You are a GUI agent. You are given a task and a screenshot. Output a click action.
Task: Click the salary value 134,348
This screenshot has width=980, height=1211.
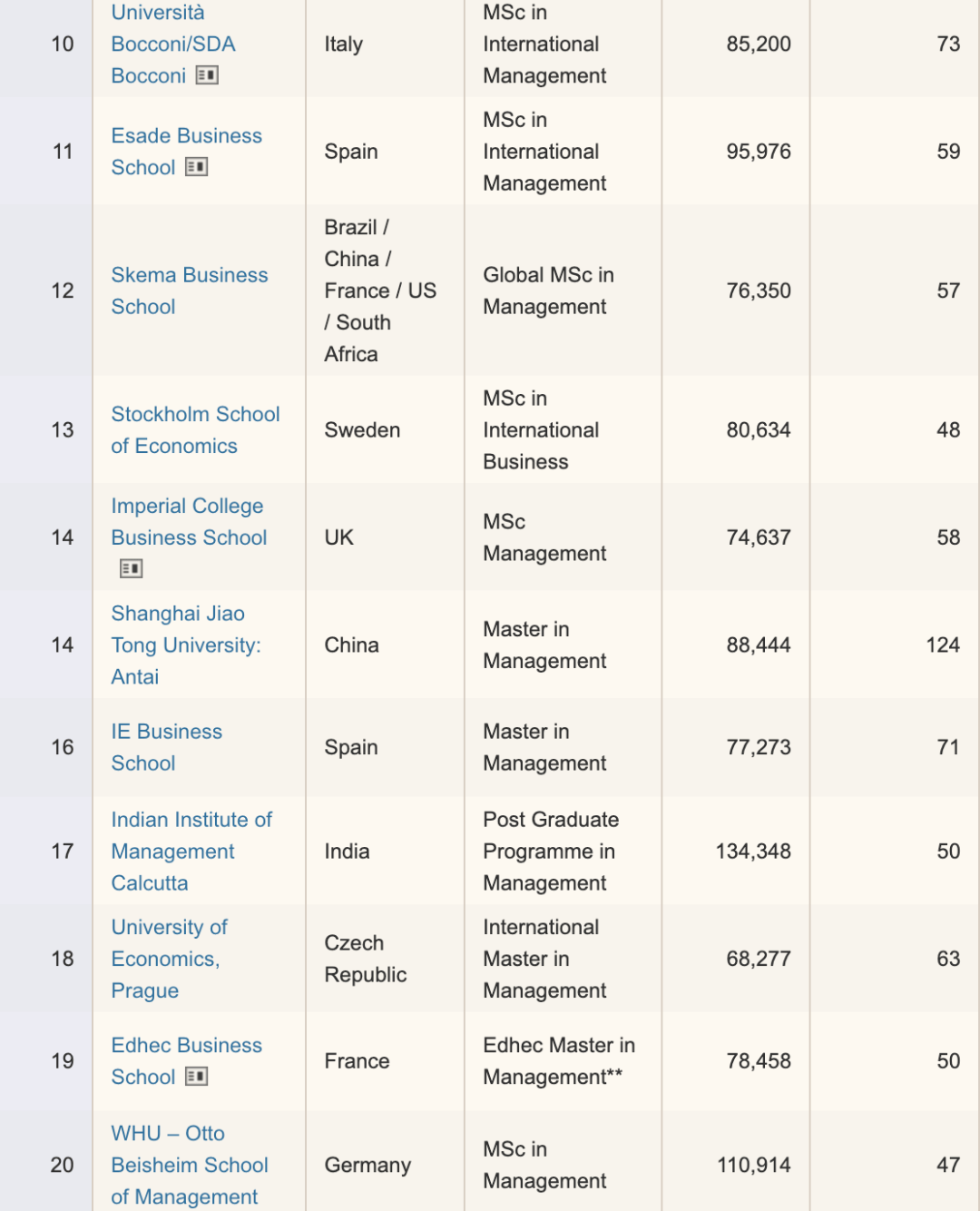pyautogui.click(x=753, y=852)
